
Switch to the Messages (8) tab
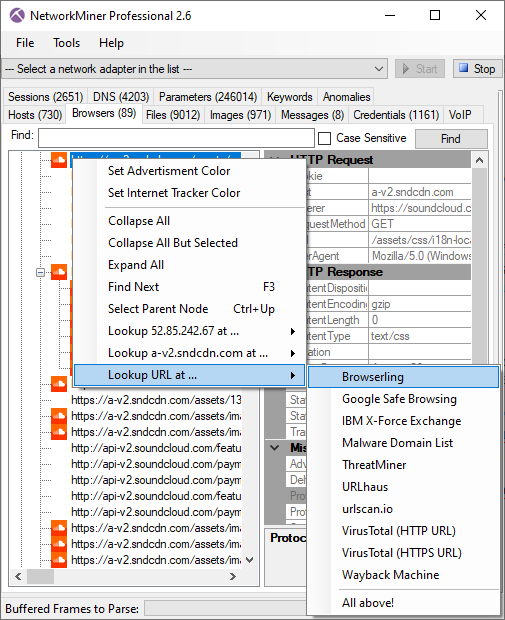tap(312, 115)
